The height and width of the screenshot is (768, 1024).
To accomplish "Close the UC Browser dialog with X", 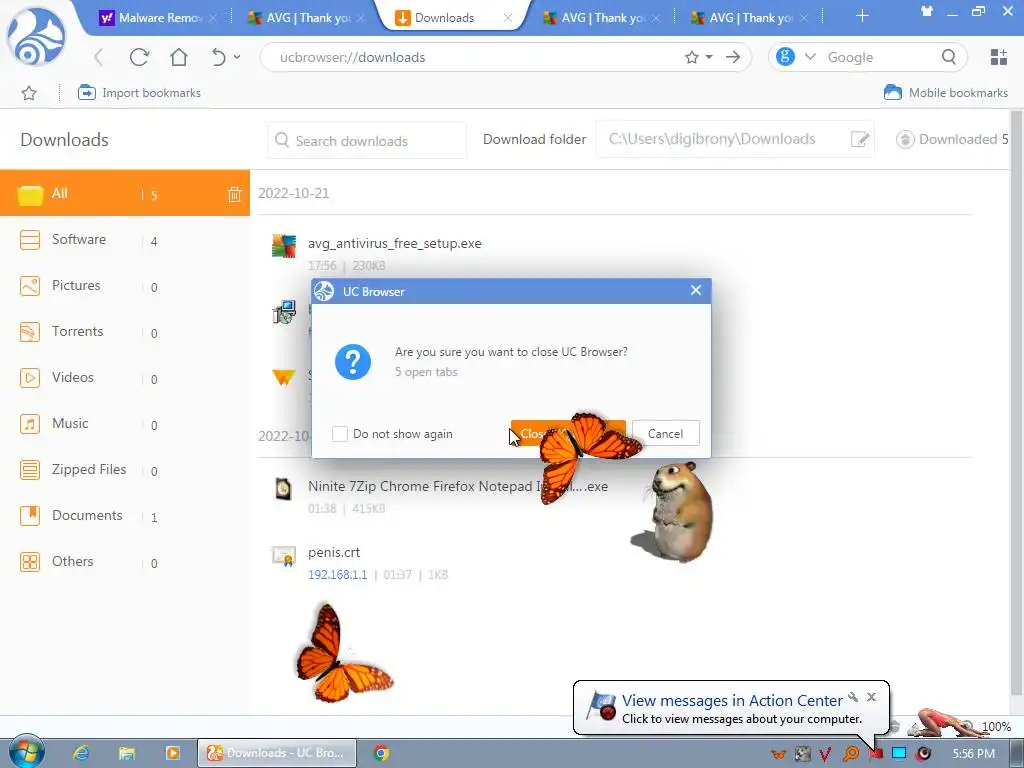I will point(696,290).
